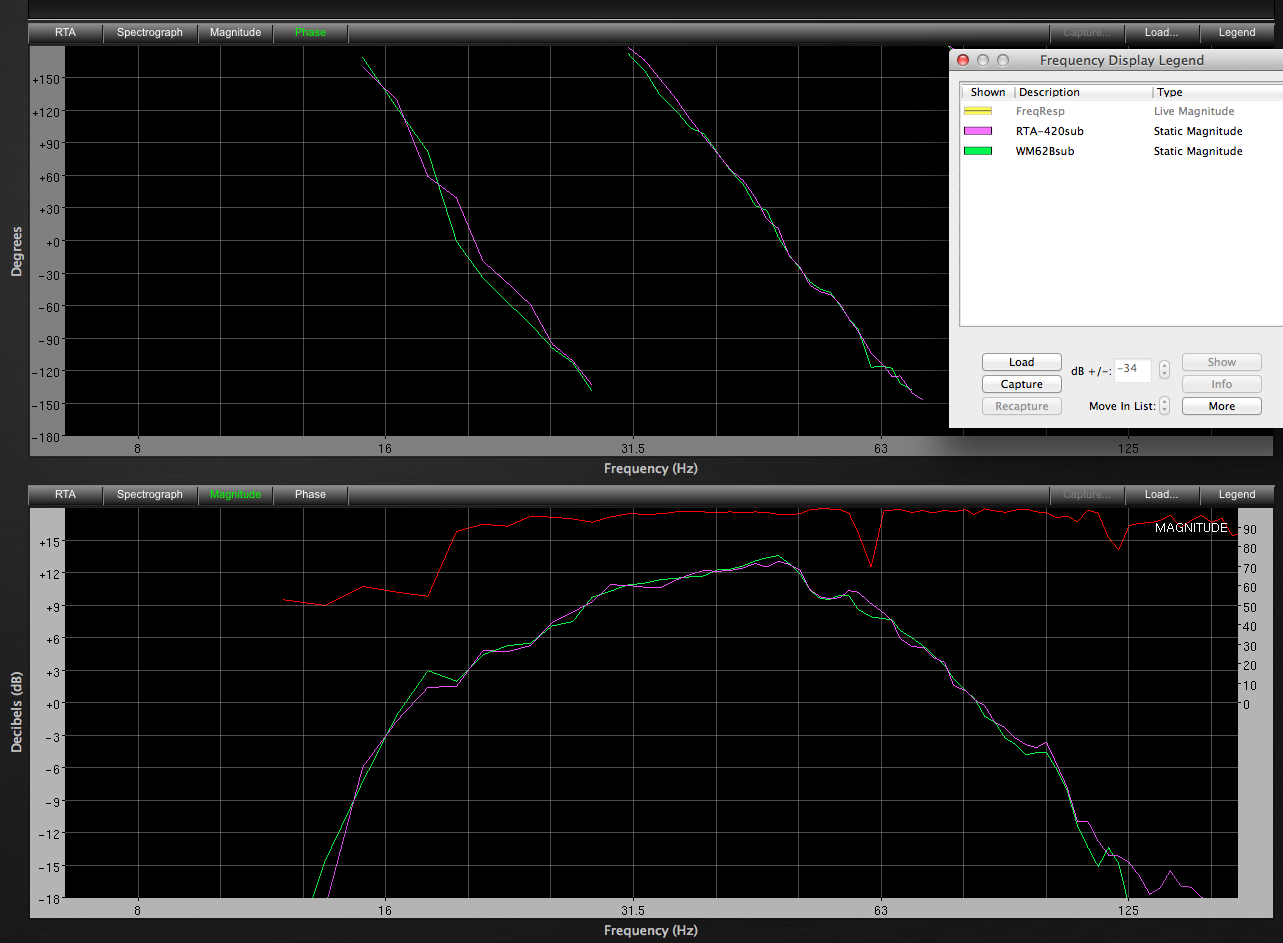Open Legend from bottom graph toolbar
Image resolution: width=1283 pixels, height=943 pixels.
click(x=1237, y=495)
